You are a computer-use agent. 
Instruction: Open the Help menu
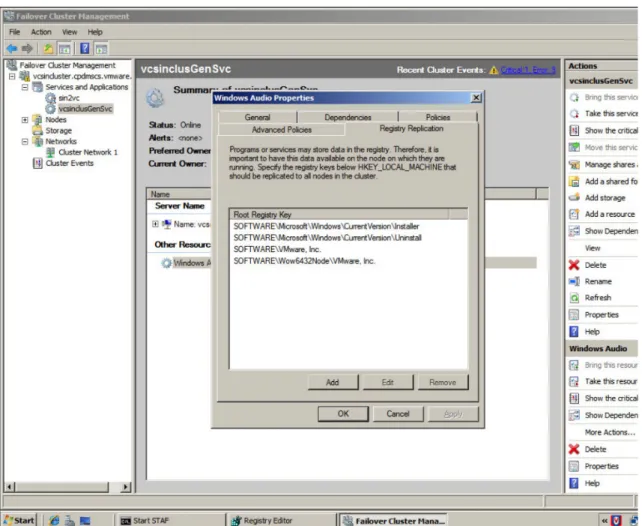[95, 32]
